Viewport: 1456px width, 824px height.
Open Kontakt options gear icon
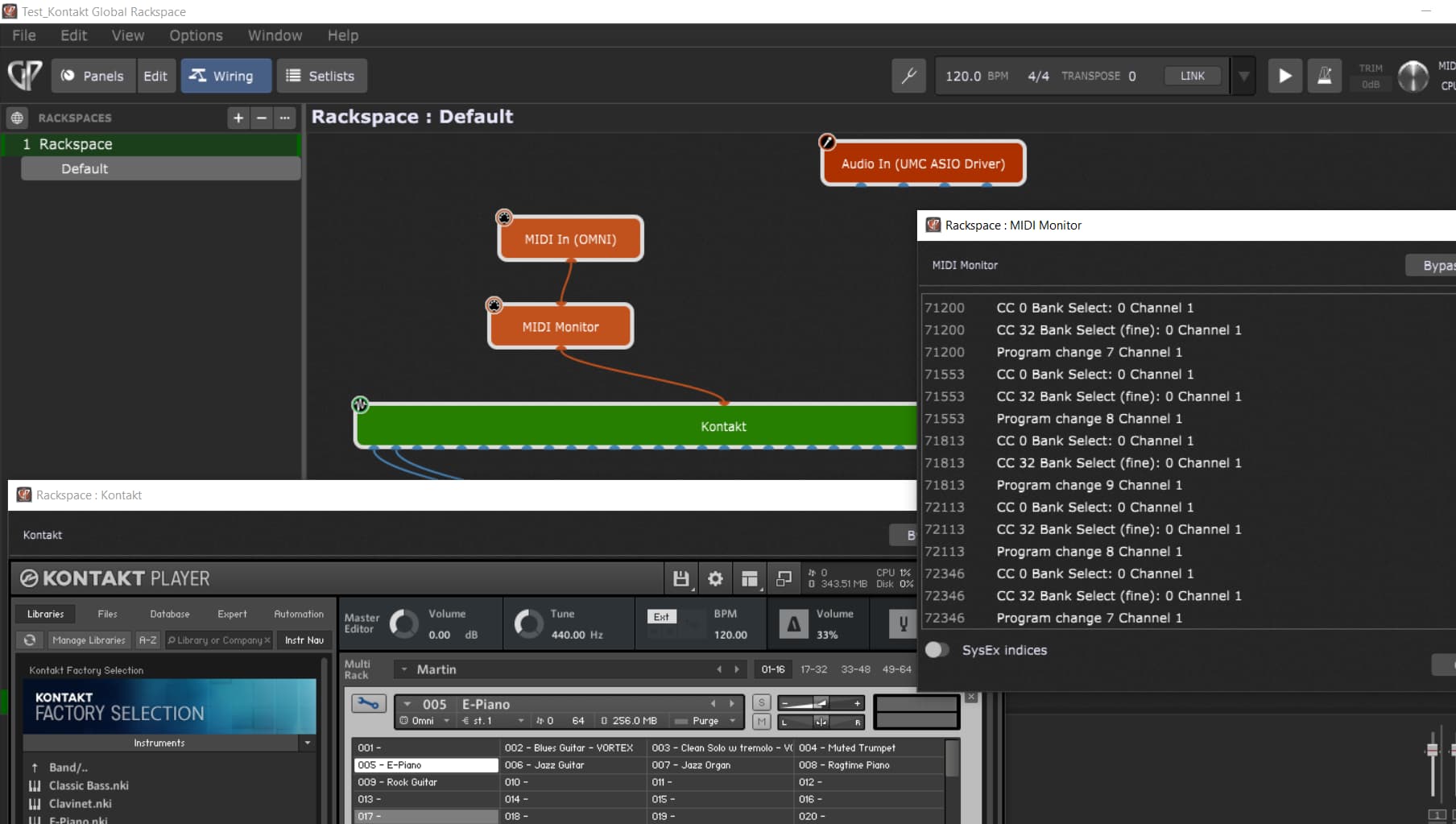(715, 578)
